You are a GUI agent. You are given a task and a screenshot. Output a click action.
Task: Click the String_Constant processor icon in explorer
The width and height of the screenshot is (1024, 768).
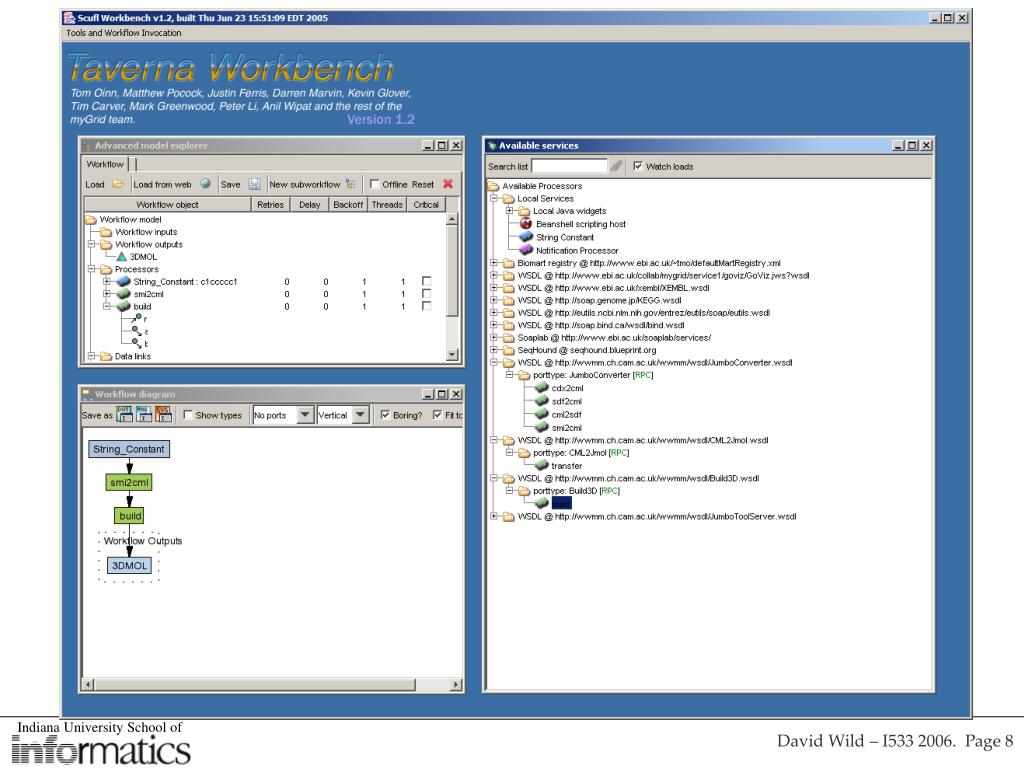123,281
